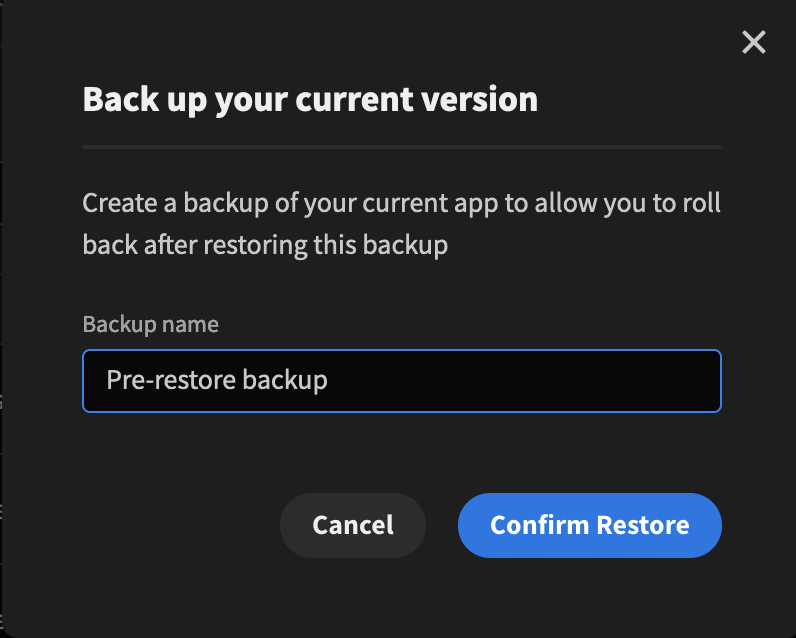Proceed with the blue Confirm Restore button
The height and width of the screenshot is (638, 796).
pos(589,525)
